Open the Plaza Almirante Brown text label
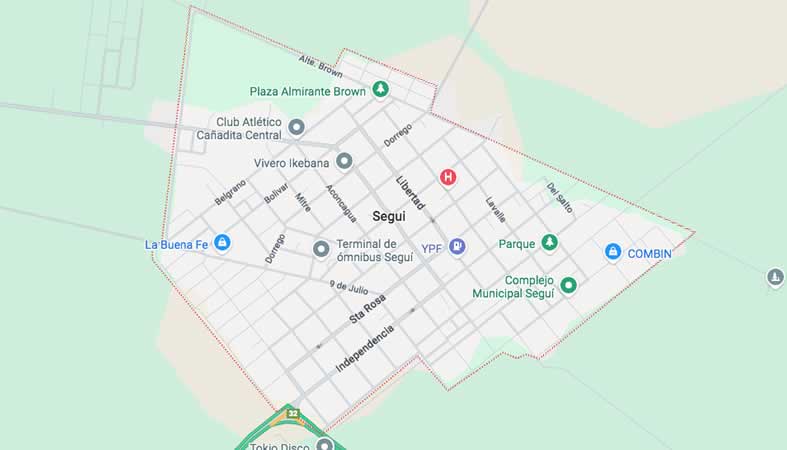The height and width of the screenshot is (450, 787). [308, 92]
